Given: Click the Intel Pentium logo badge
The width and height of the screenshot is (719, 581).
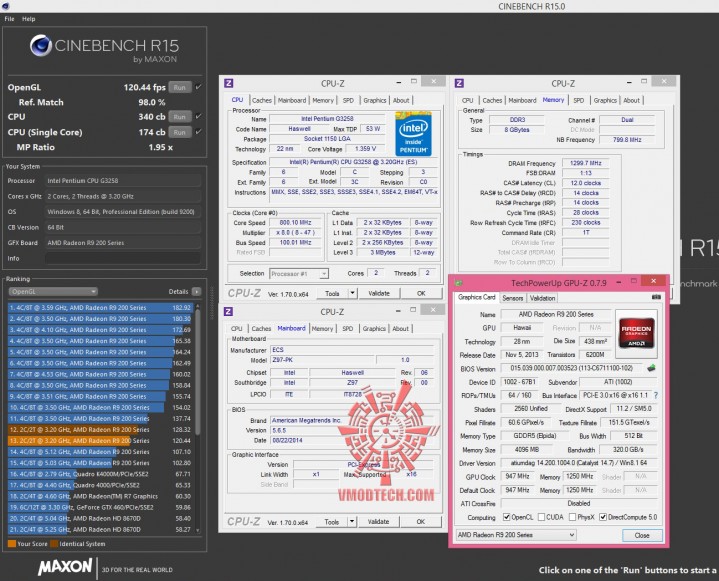Looking at the screenshot, I should click(413, 134).
